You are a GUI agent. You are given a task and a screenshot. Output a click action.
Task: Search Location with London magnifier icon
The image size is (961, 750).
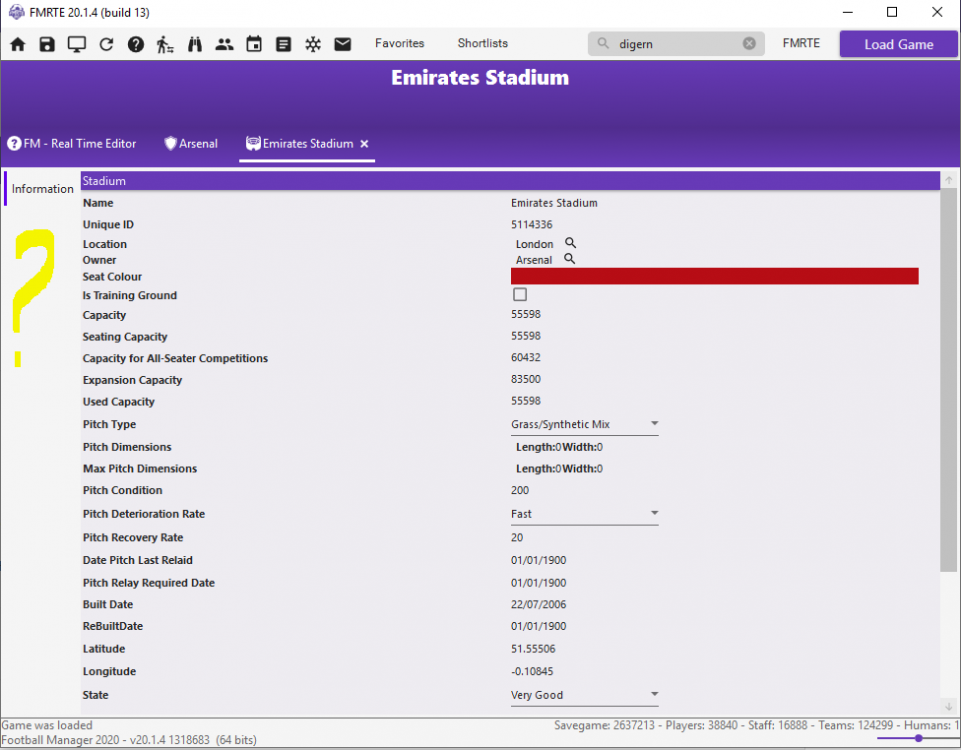coord(571,243)
